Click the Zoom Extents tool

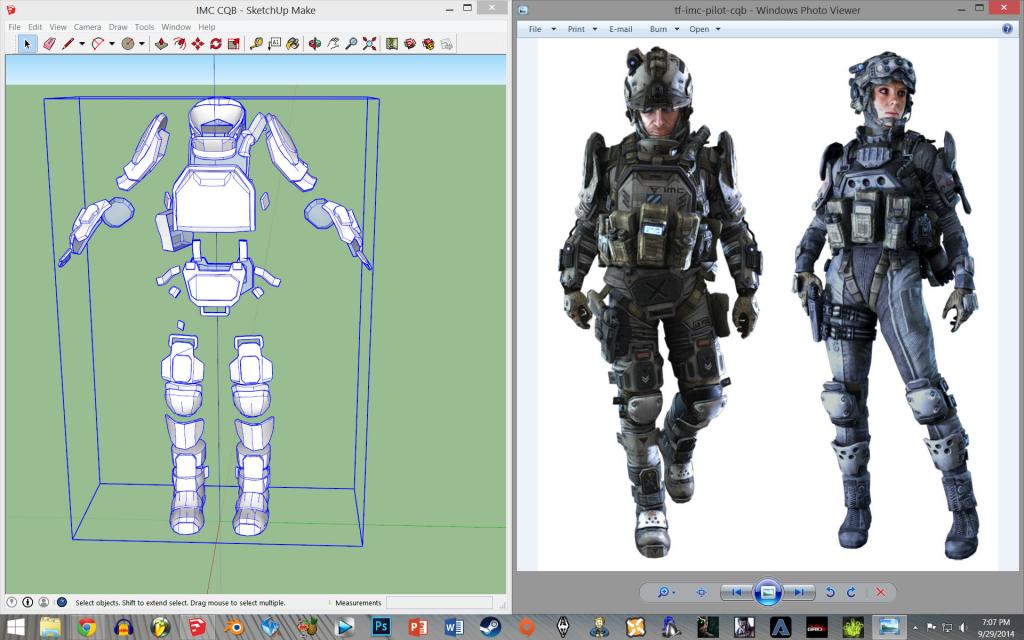370,44
